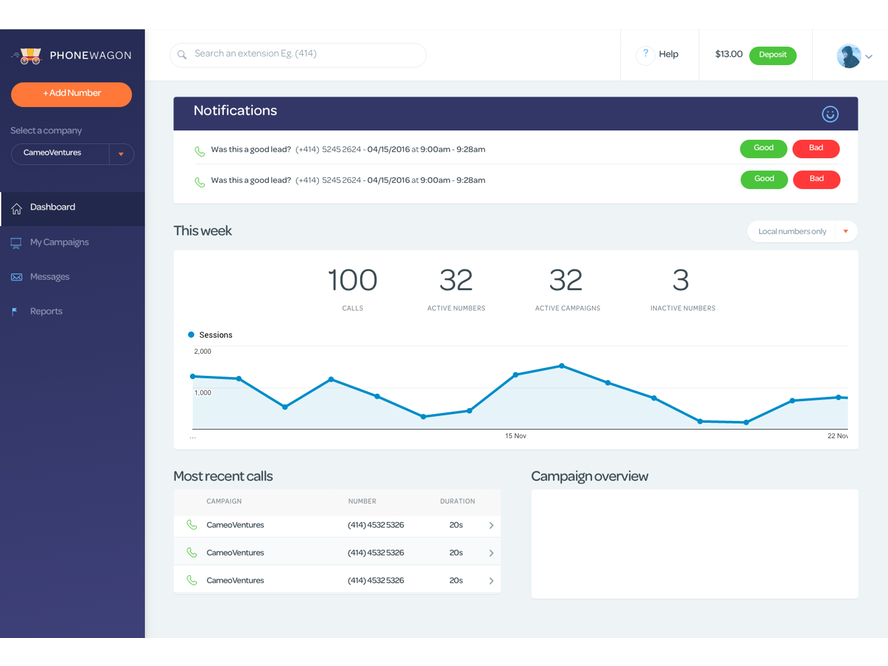Screen dimensions: 888x666
Task: Click the ACTIVE CAMPAIGNS label
Action: click(x=567, y=308)
